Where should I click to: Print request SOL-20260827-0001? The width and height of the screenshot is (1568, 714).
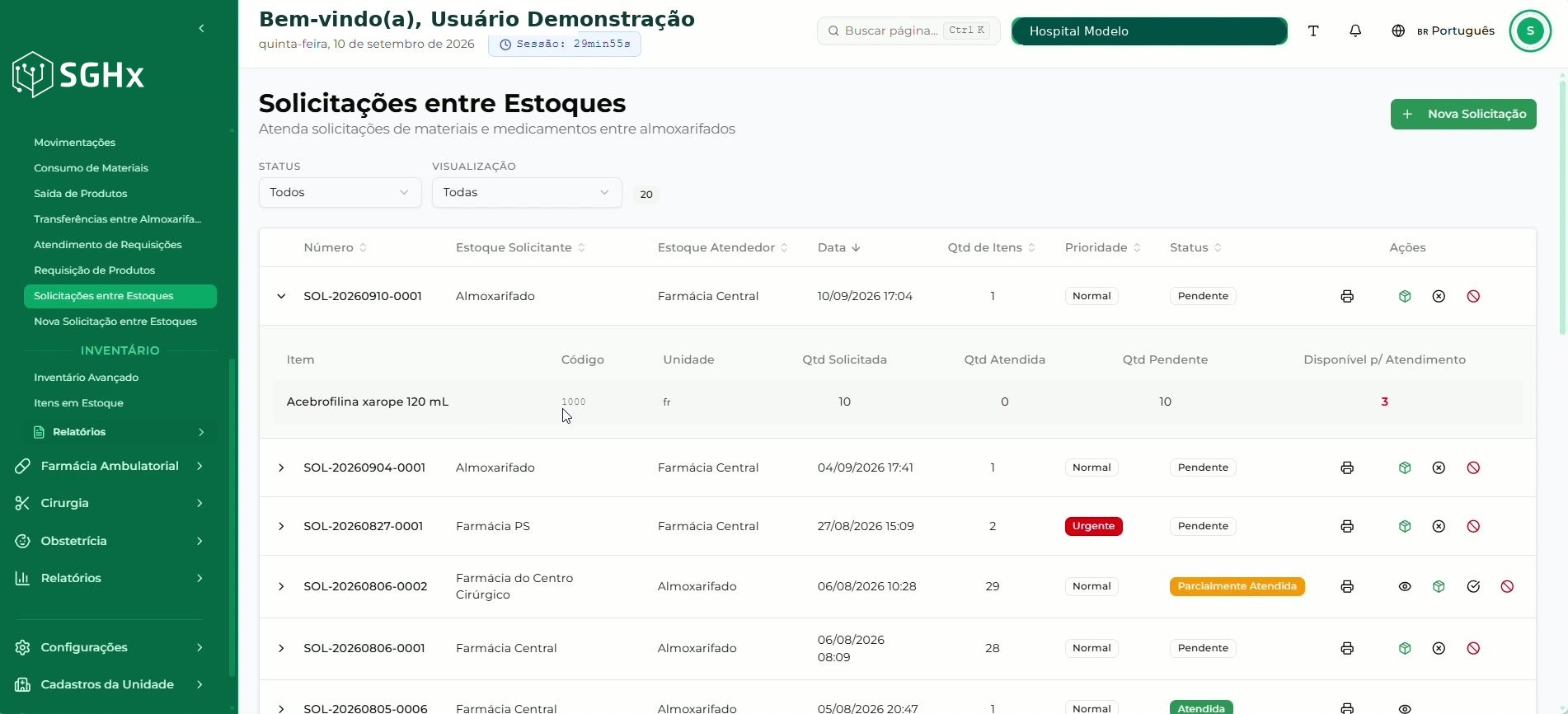pos(1347,526)
